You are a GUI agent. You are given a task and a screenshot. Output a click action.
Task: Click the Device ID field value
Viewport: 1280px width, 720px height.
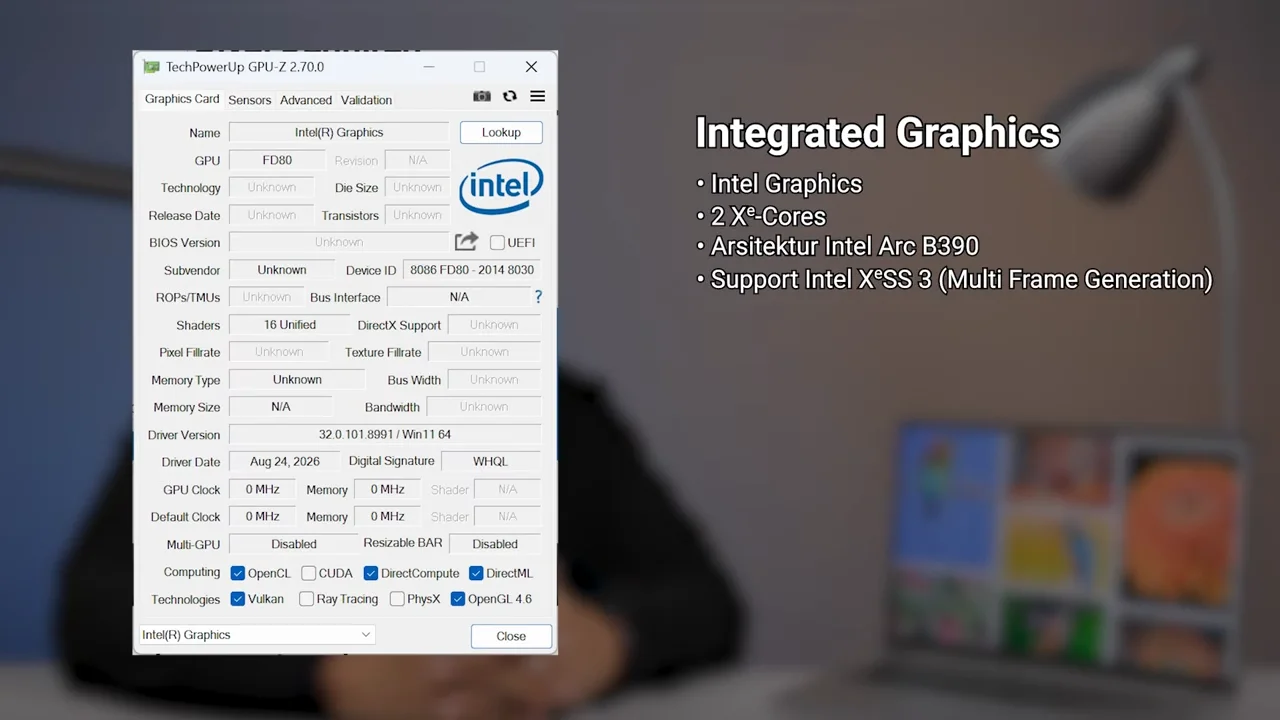tap(472, 270)
